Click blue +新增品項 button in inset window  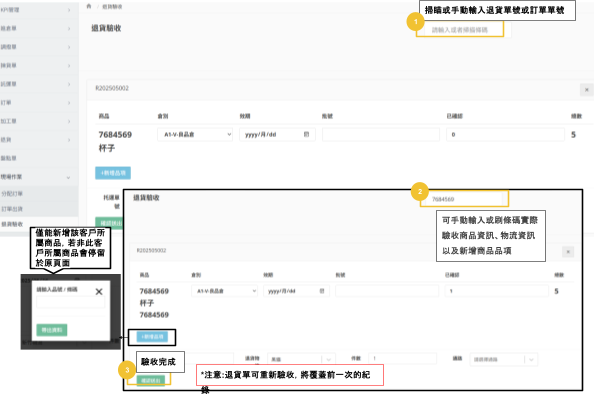(x=152, y=337)
